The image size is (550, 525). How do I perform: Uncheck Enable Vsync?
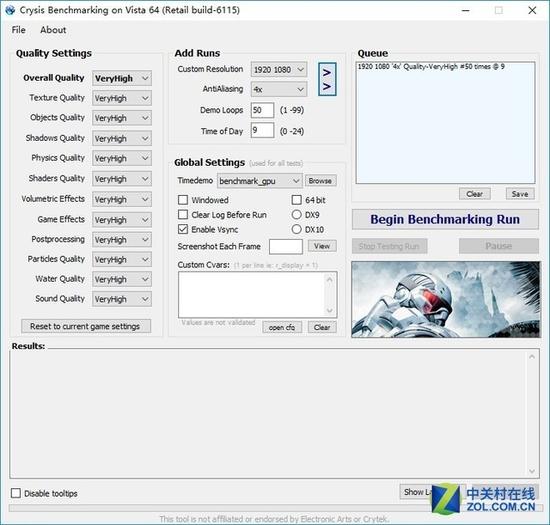point(183,229)
